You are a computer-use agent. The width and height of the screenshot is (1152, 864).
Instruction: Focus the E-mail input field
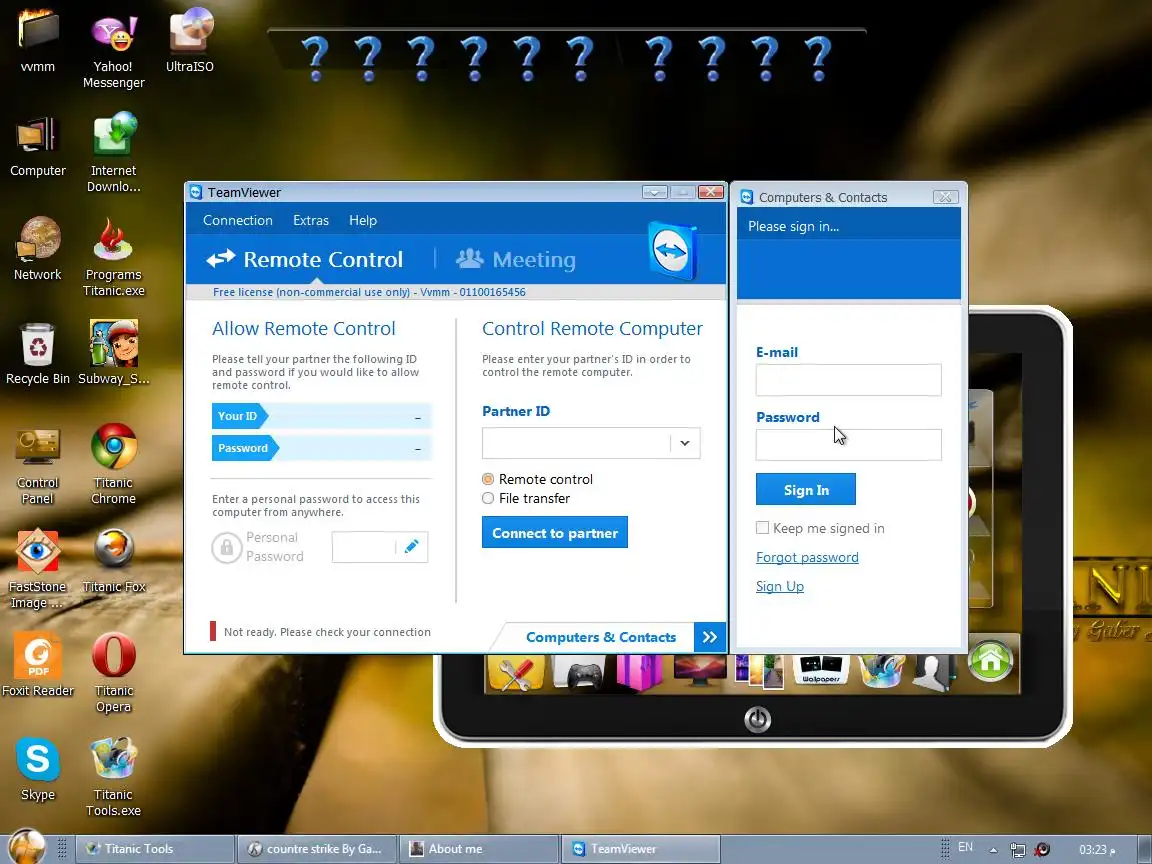click(849, 380)
